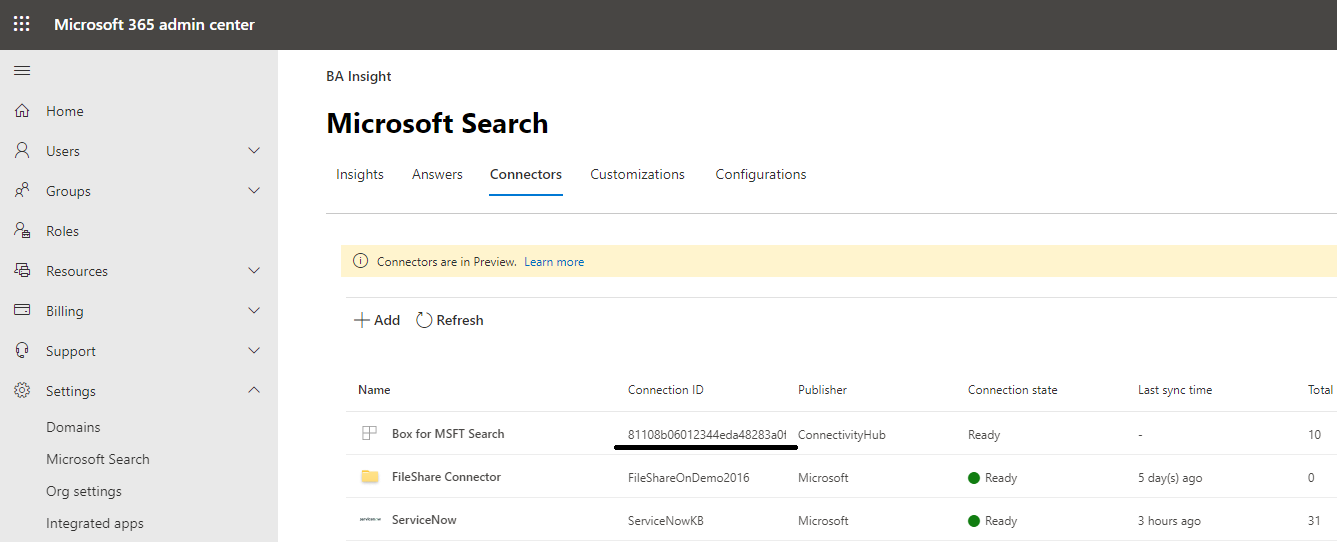Click the FileShare Connector folder icon
Screen dimensions: 1337x542
pyautogui.click(x=370, y=477)
